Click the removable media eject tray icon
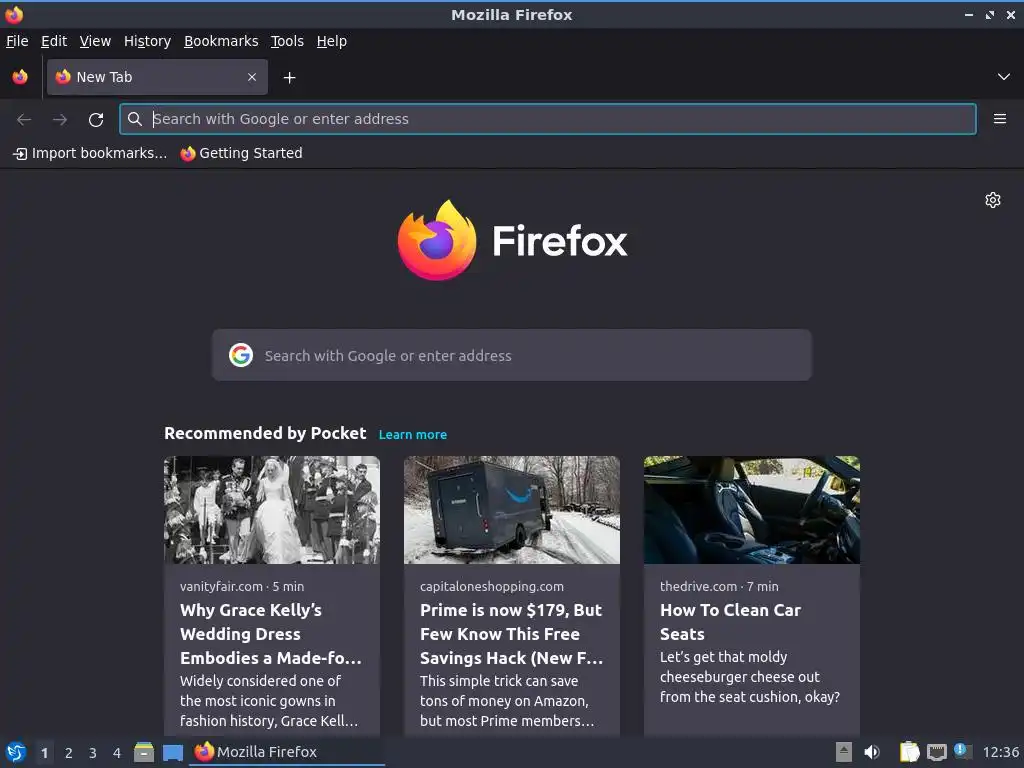 click(x=844, y=752)
